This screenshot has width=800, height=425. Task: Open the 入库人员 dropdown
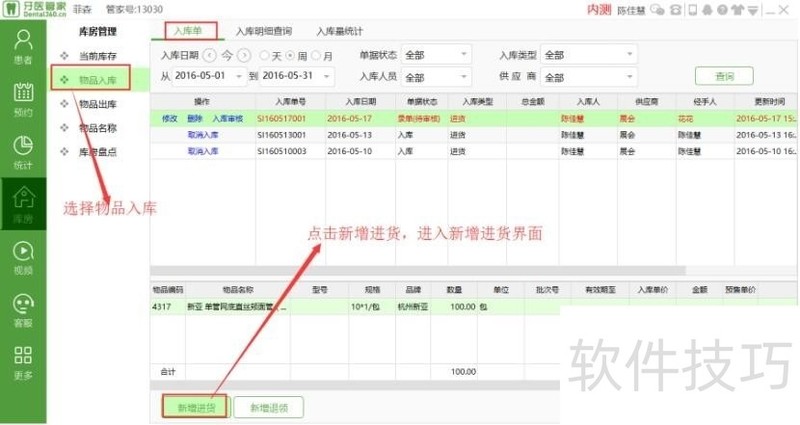pos(436,77)
